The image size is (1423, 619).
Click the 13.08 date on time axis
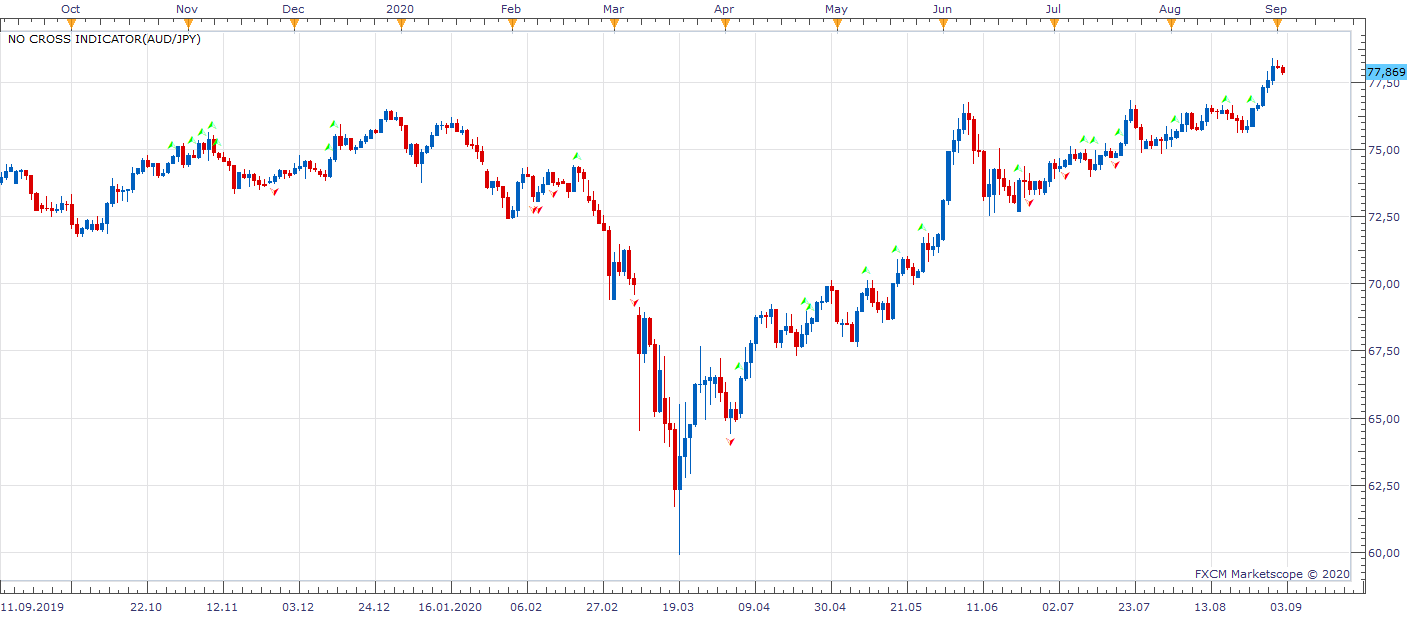click(1210, 607)
